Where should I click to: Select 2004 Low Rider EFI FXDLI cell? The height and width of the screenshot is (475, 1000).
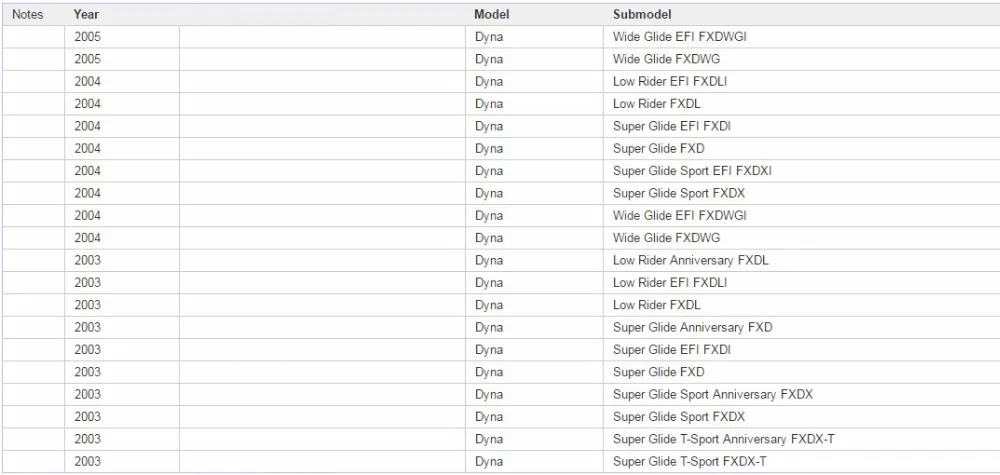coord(670,82)
